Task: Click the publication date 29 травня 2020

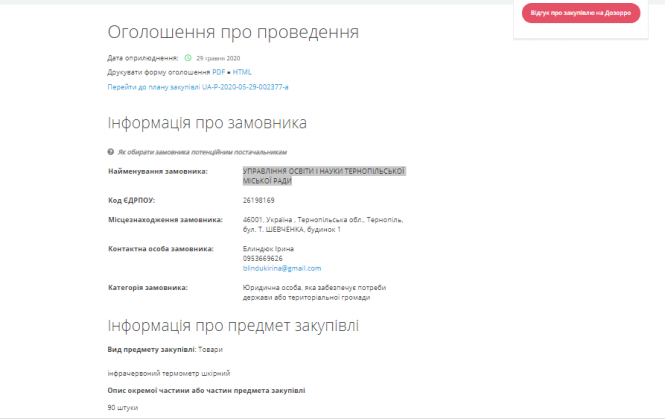Action: (219, 58)
